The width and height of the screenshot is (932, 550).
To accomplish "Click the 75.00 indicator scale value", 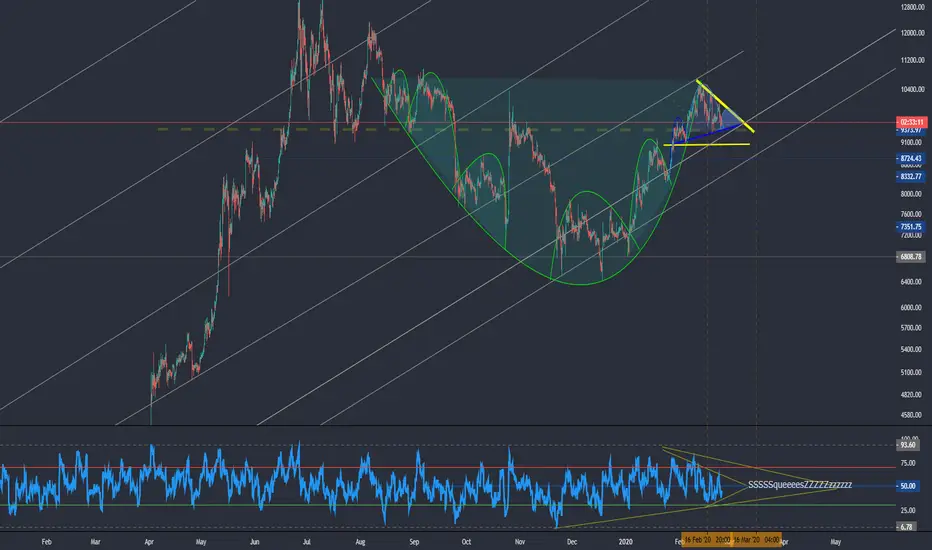I will (908, 463).
